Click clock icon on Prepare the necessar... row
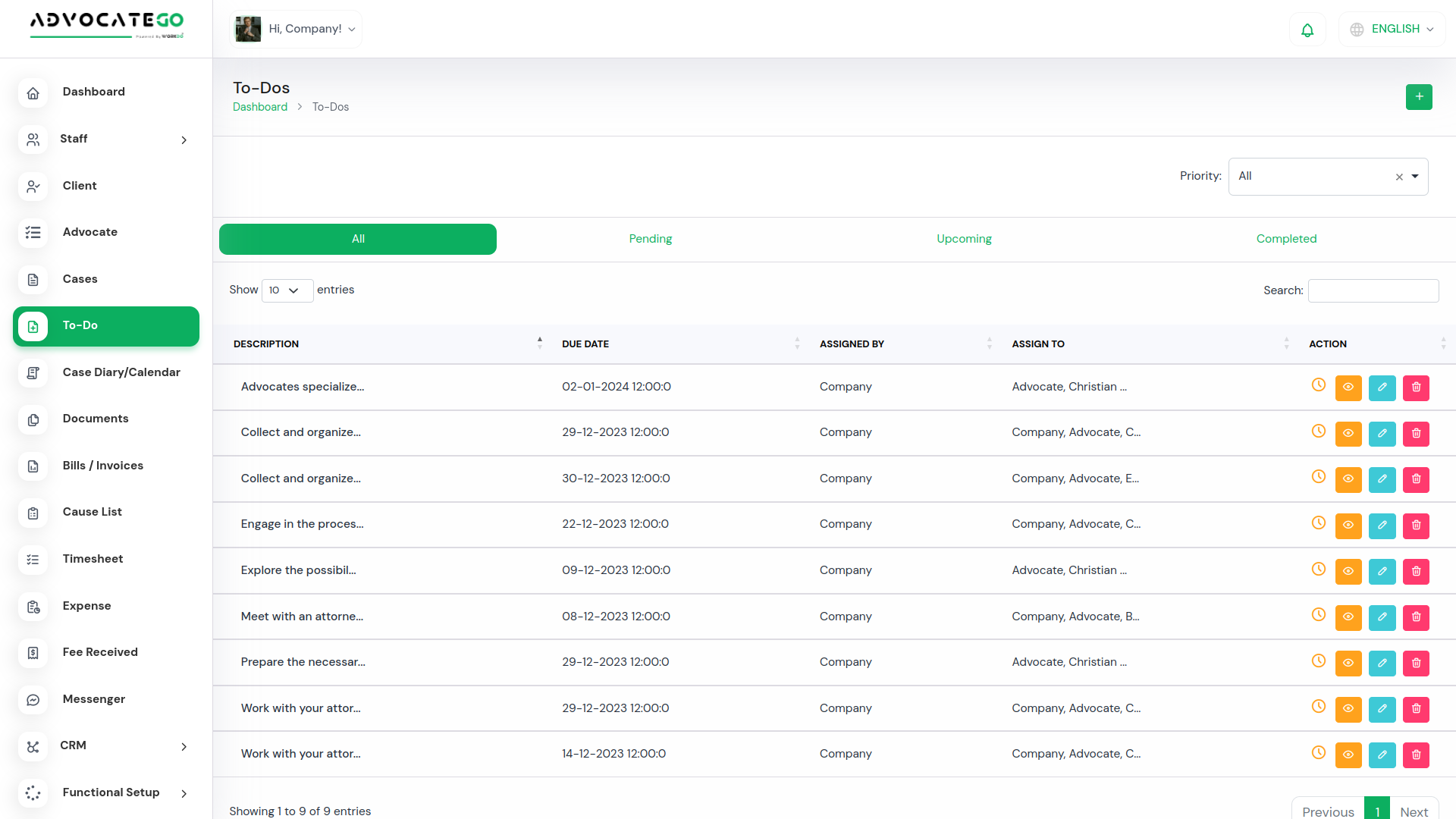 [x=1318, y=661]
